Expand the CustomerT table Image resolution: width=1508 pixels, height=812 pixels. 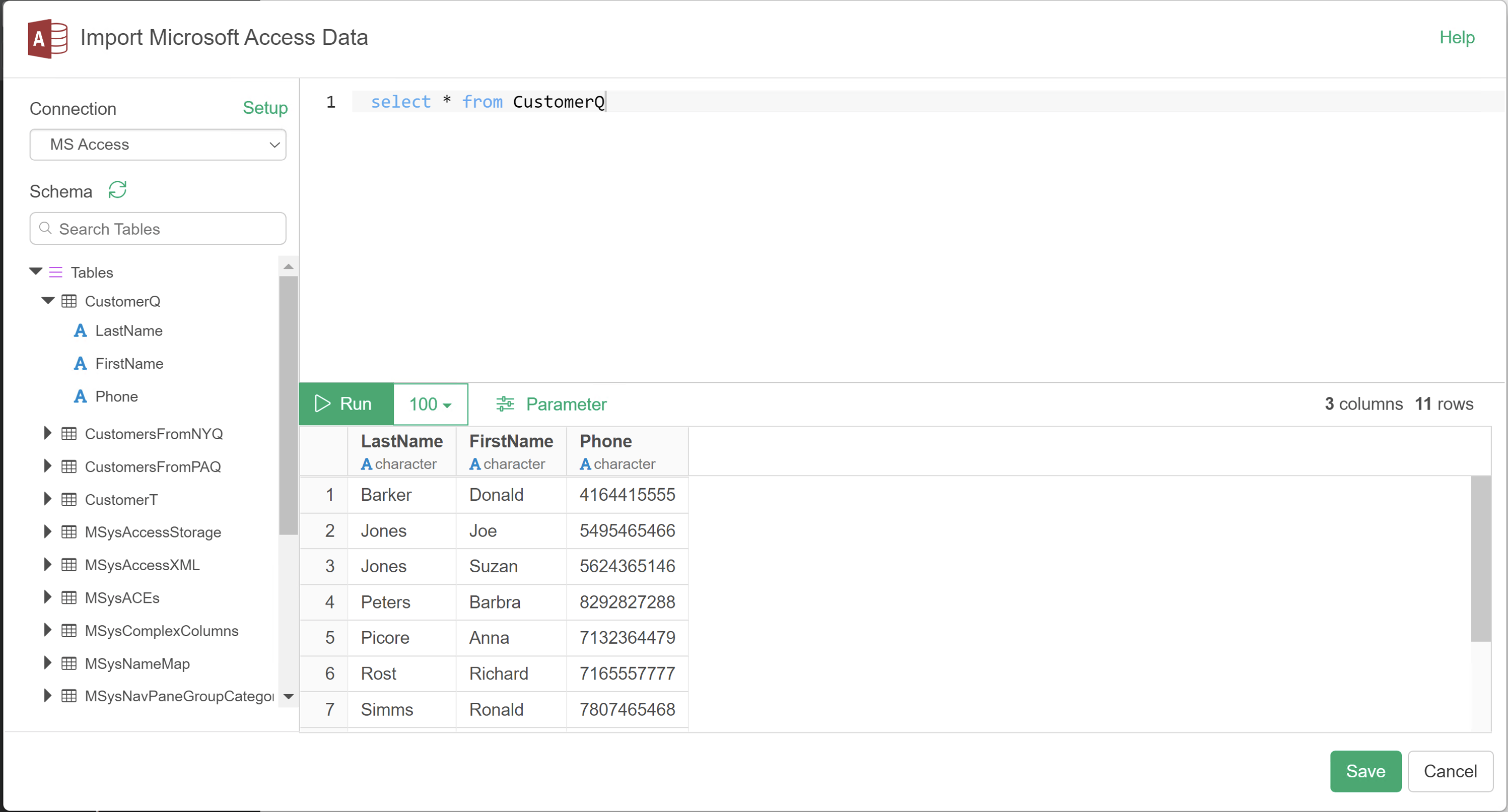pos(47,498)
